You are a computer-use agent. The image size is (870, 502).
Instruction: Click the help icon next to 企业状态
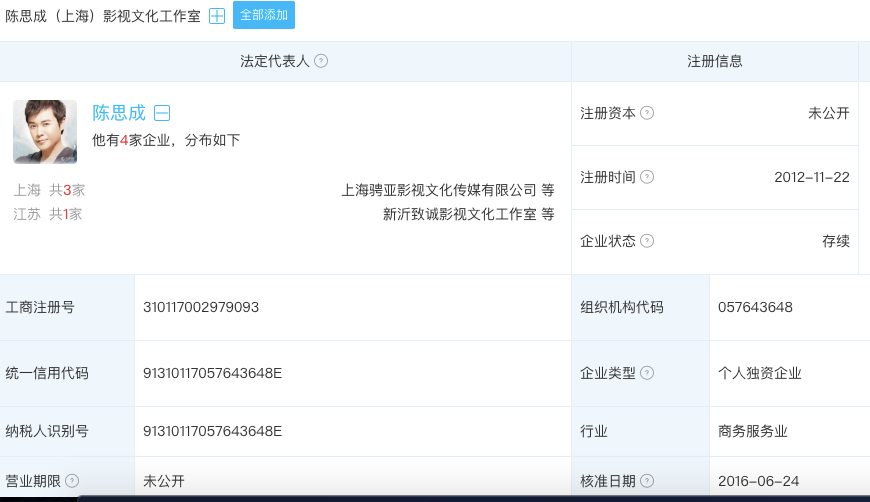[647, 241]
